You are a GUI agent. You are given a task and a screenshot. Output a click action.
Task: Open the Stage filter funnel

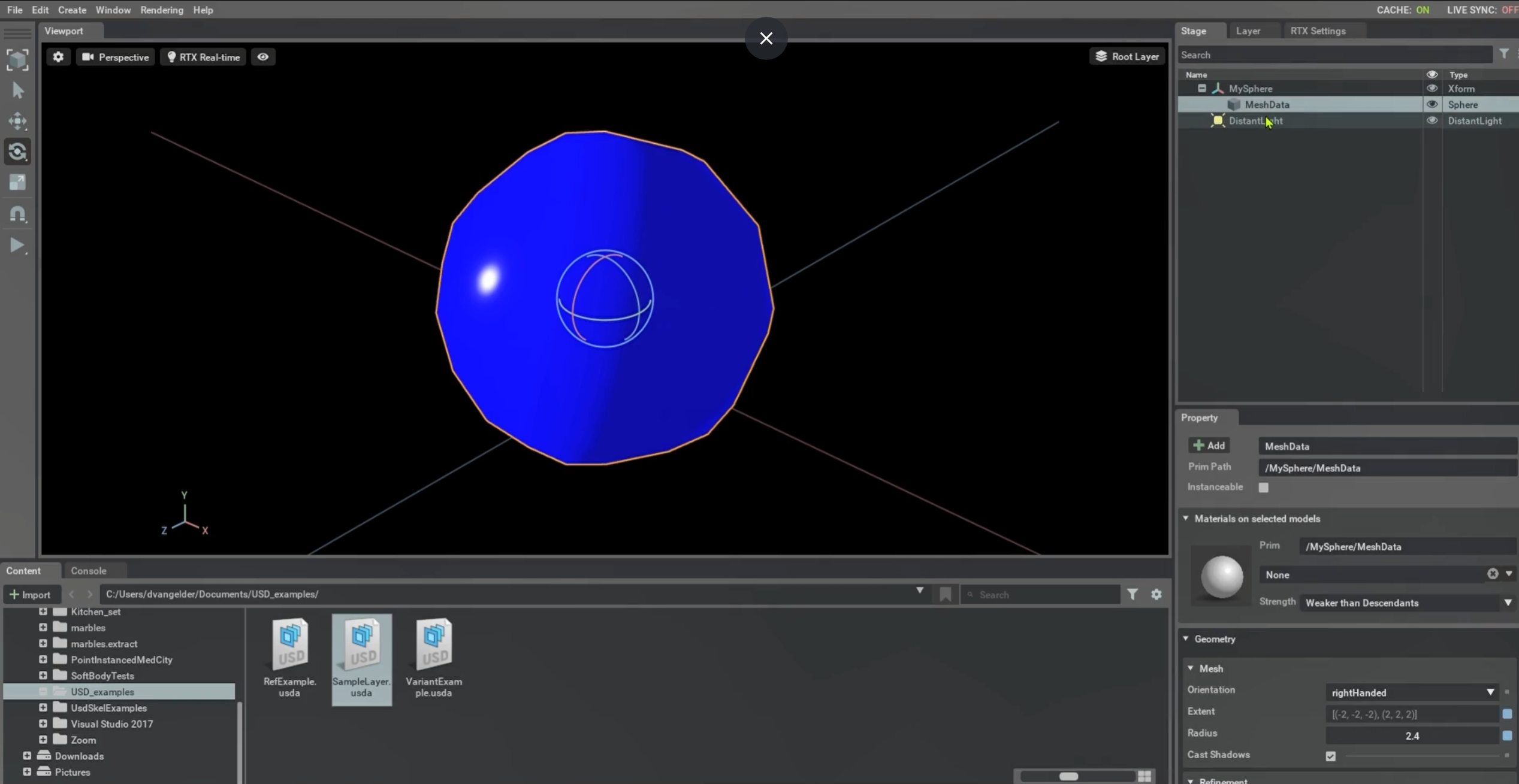(1504, 54)
